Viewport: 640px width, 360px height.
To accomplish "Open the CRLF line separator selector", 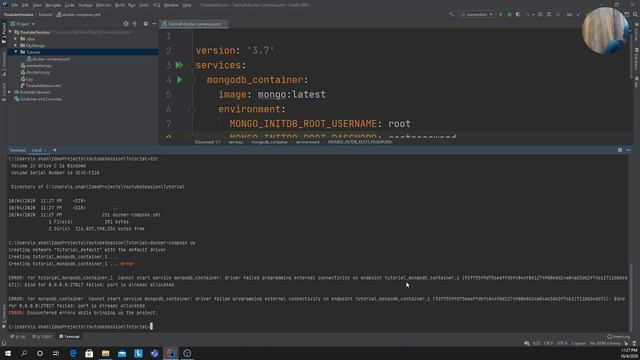I will [x=548, y=343].
